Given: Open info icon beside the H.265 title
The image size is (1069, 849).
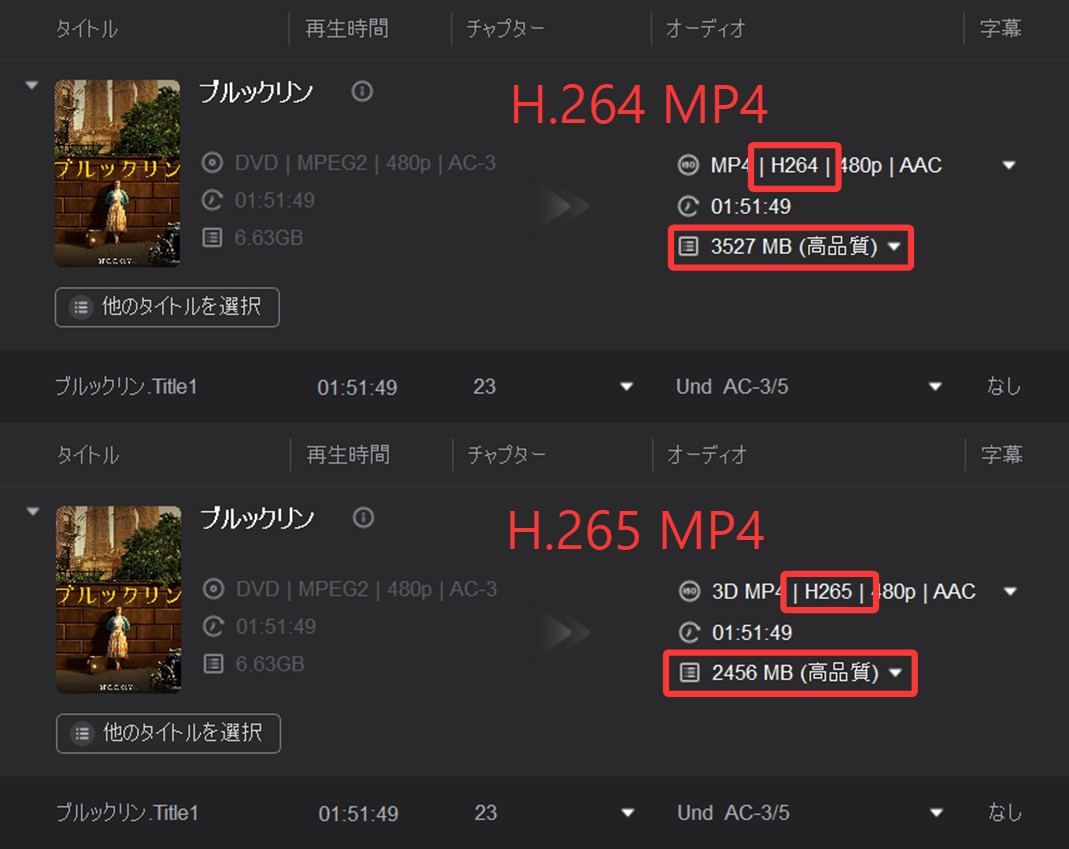Looking at the screenshot, I should tap(363, 518).
